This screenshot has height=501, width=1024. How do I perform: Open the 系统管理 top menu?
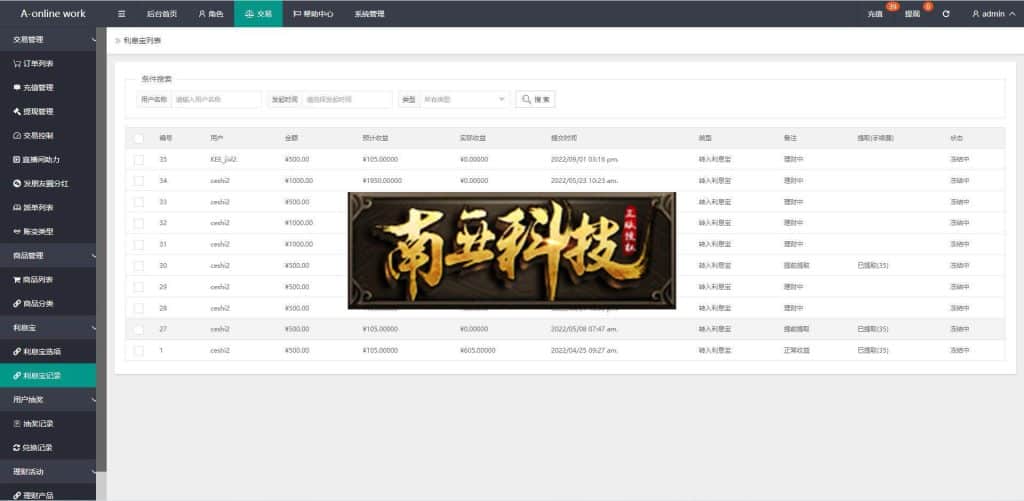369,14
